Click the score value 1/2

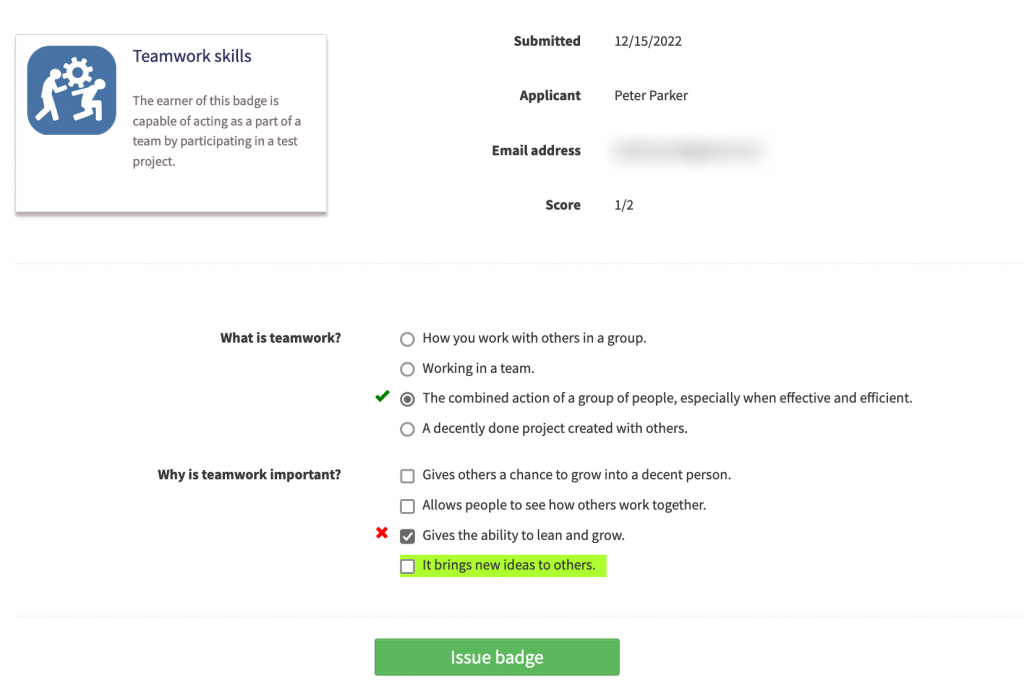click(624, 205)
